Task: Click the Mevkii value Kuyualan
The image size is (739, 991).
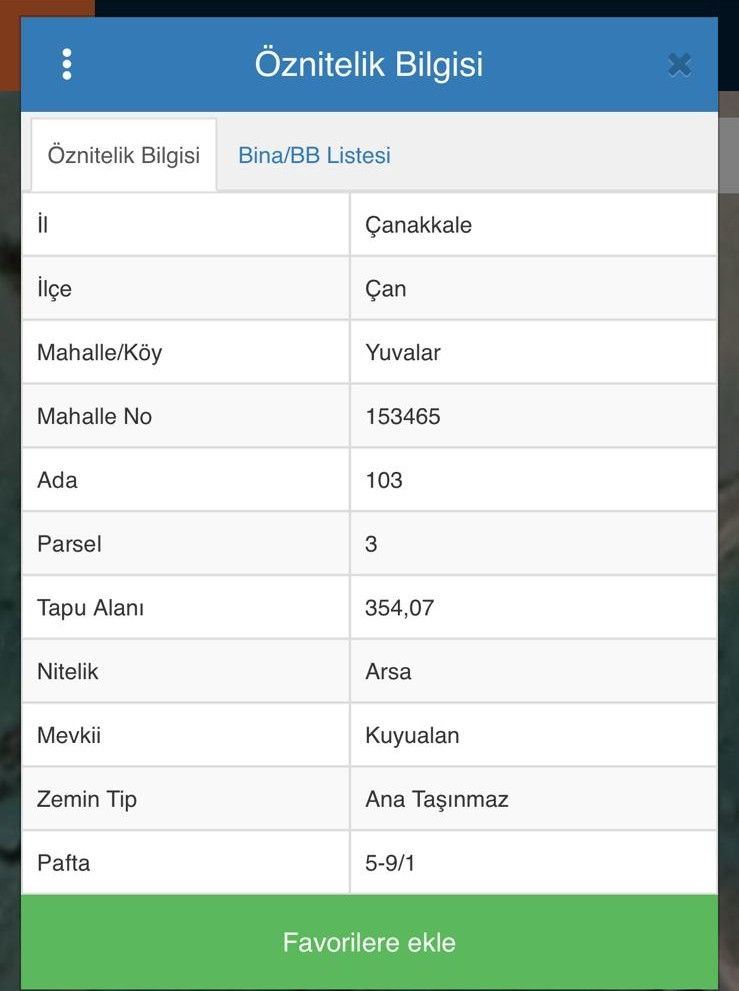Action: tap(412, 736)
